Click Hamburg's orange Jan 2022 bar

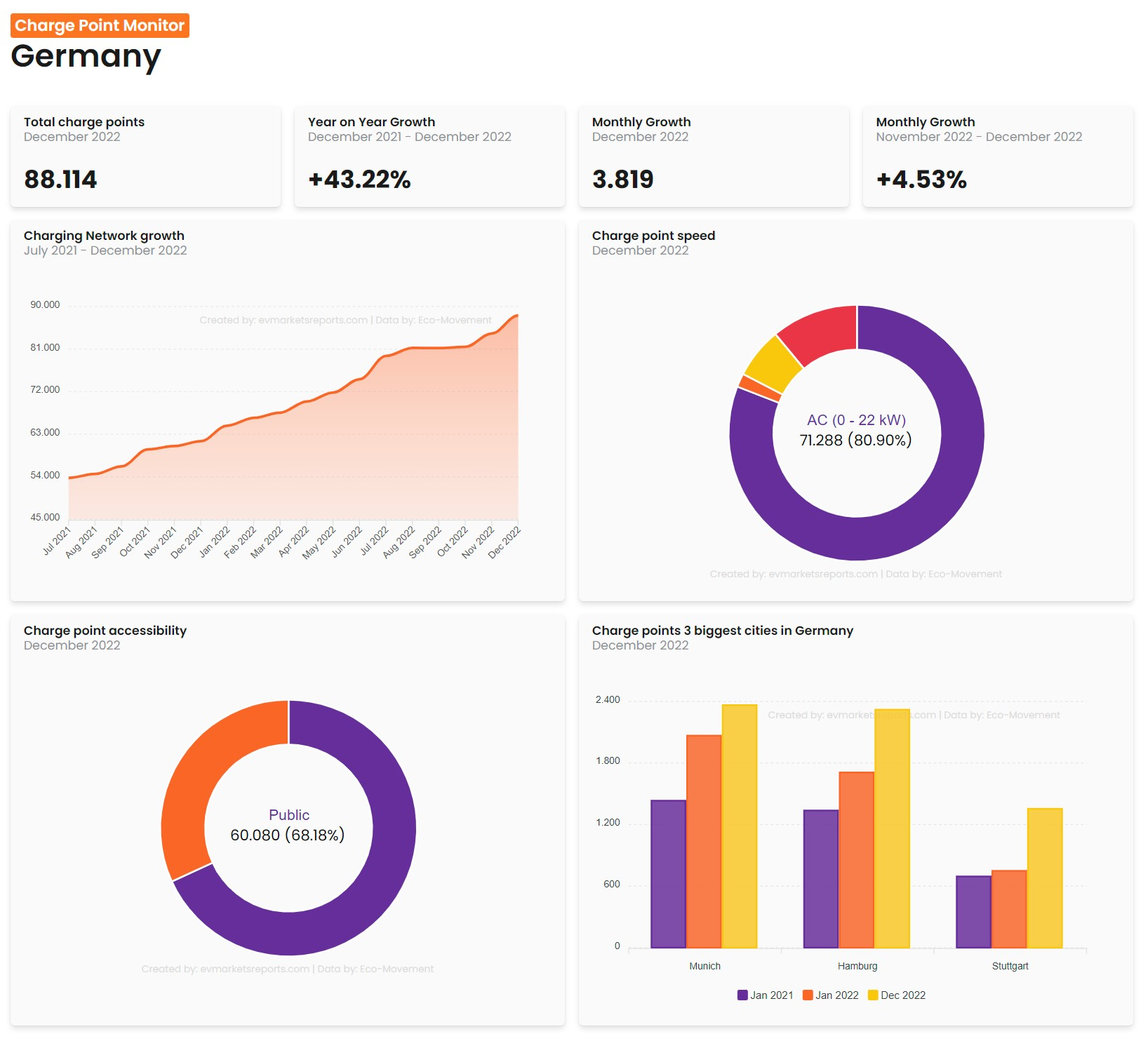click(x=857, y=860)
